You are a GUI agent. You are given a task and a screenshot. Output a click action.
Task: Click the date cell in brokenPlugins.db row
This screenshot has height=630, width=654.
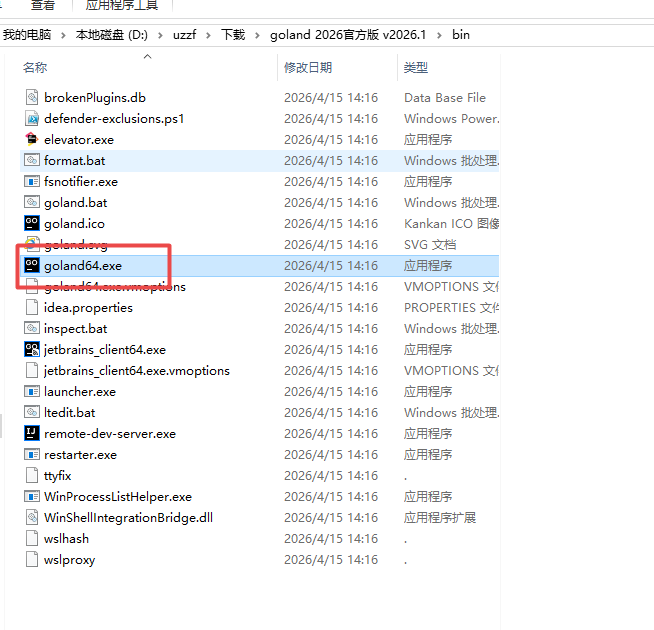331,98
